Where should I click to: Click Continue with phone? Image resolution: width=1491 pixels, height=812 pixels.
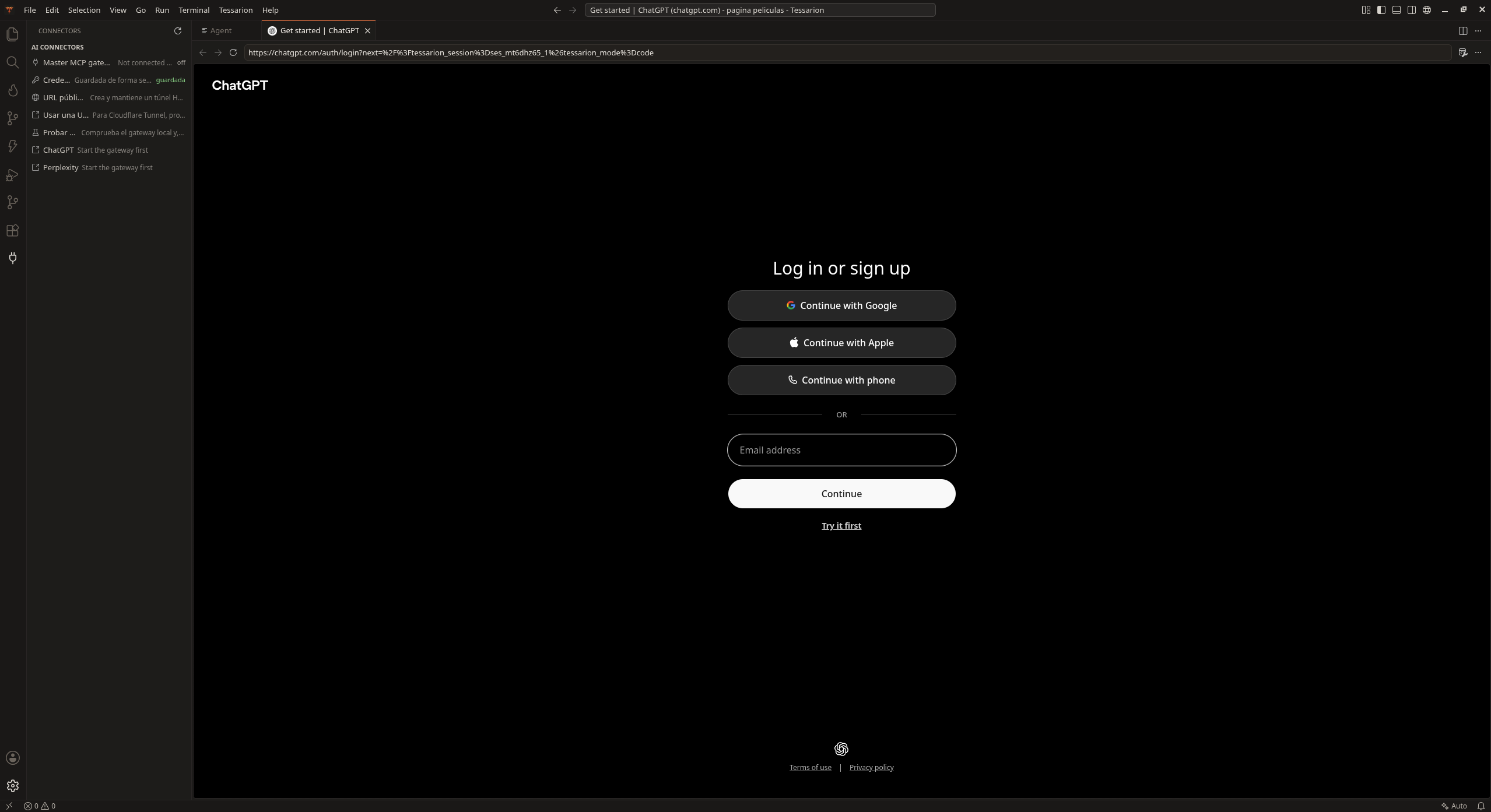tap(841, 380)
